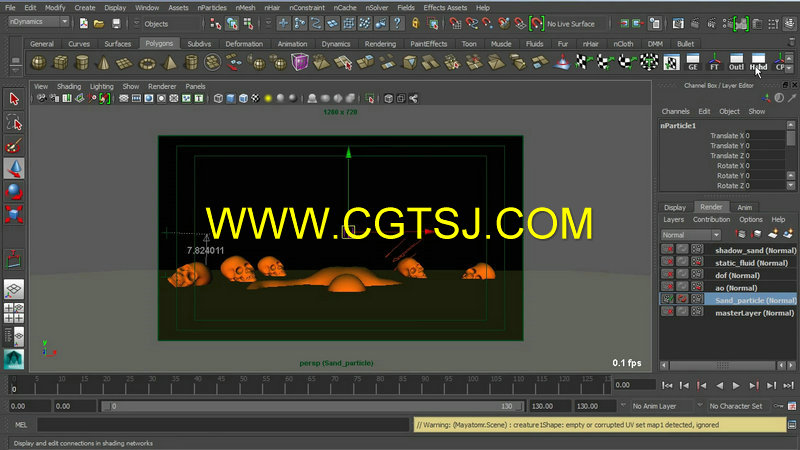Image resolution: width=800 pixels, height=450 pixels.
Task: Open the Contribution layer menu
Action: 711,219
